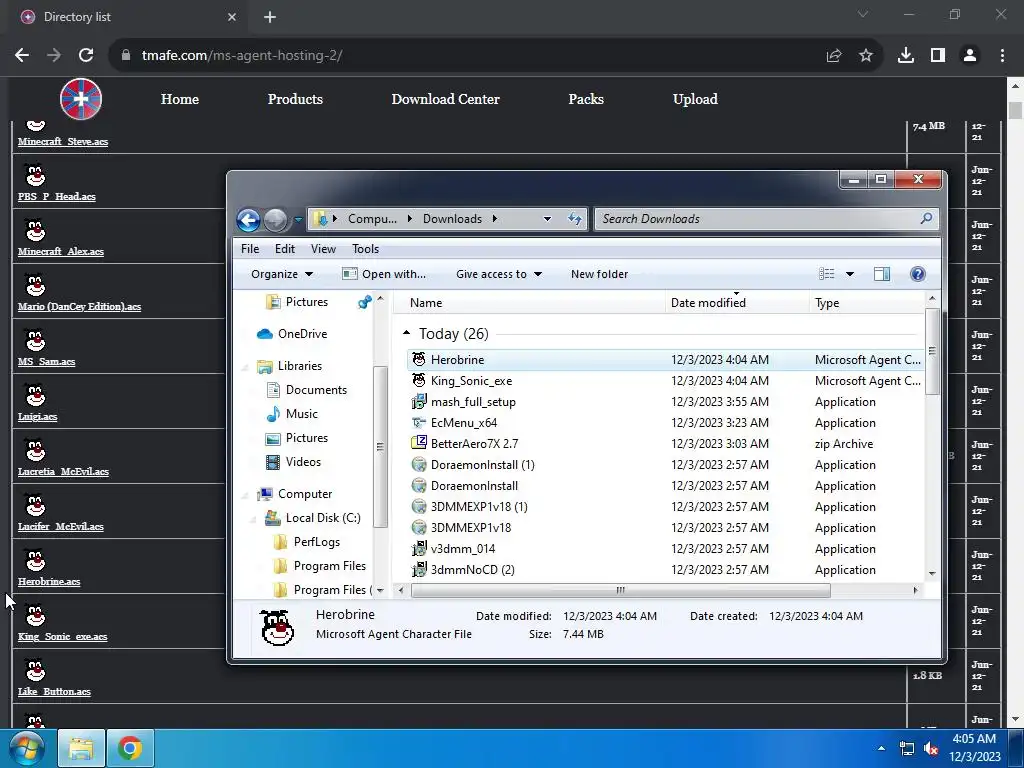Click the Open with... button
Viewport: 1024px width, 768px height.
pos(384,274)
